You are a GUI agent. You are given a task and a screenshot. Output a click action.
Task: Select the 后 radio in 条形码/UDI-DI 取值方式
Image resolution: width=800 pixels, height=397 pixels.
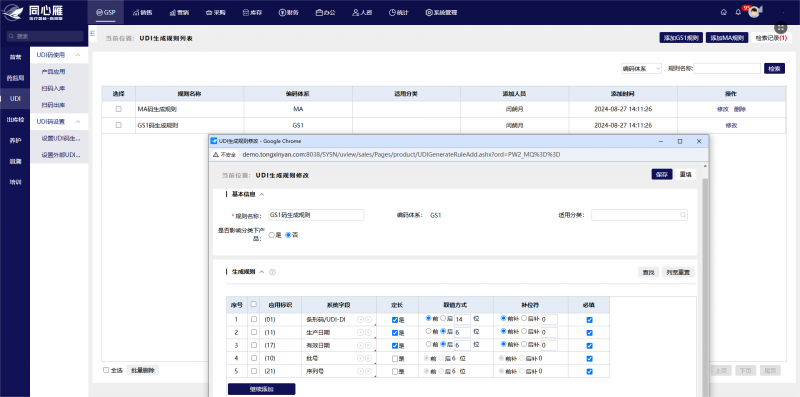[x=443, y=318]
